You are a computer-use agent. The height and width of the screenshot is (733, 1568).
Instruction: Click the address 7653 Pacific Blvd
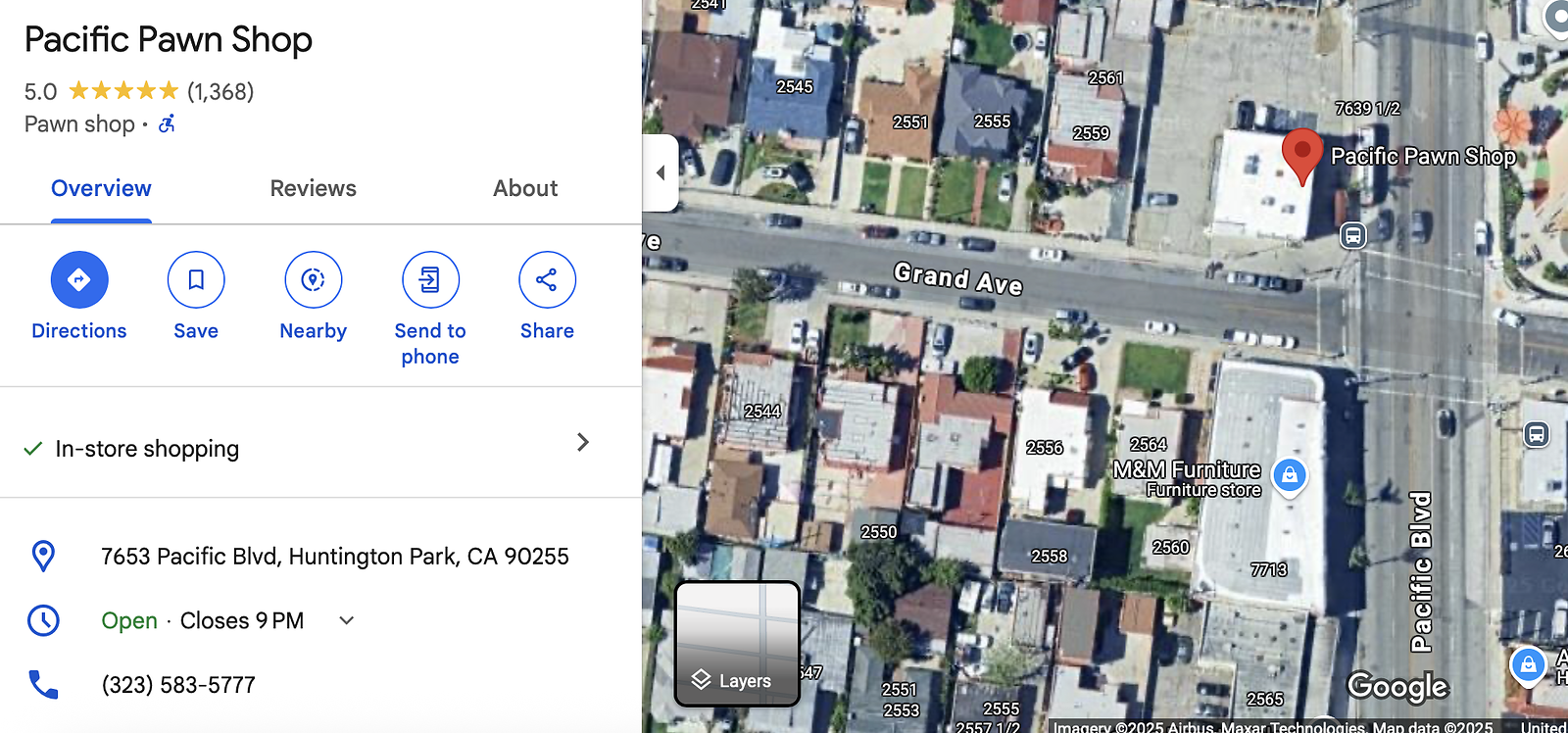click(334, 557)
